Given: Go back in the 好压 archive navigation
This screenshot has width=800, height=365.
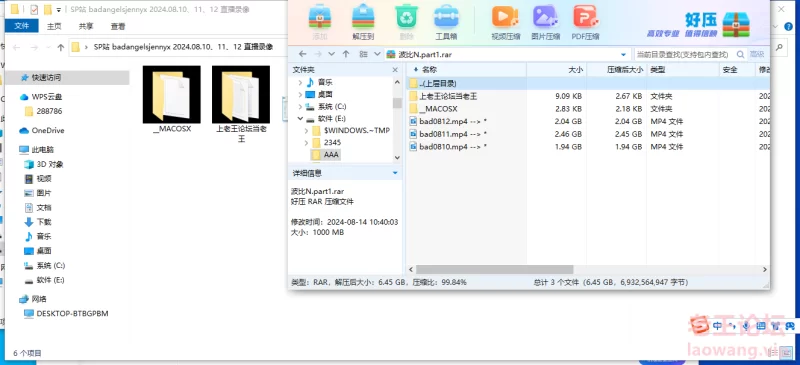Looking at the screenshot, I should (303, 54).
